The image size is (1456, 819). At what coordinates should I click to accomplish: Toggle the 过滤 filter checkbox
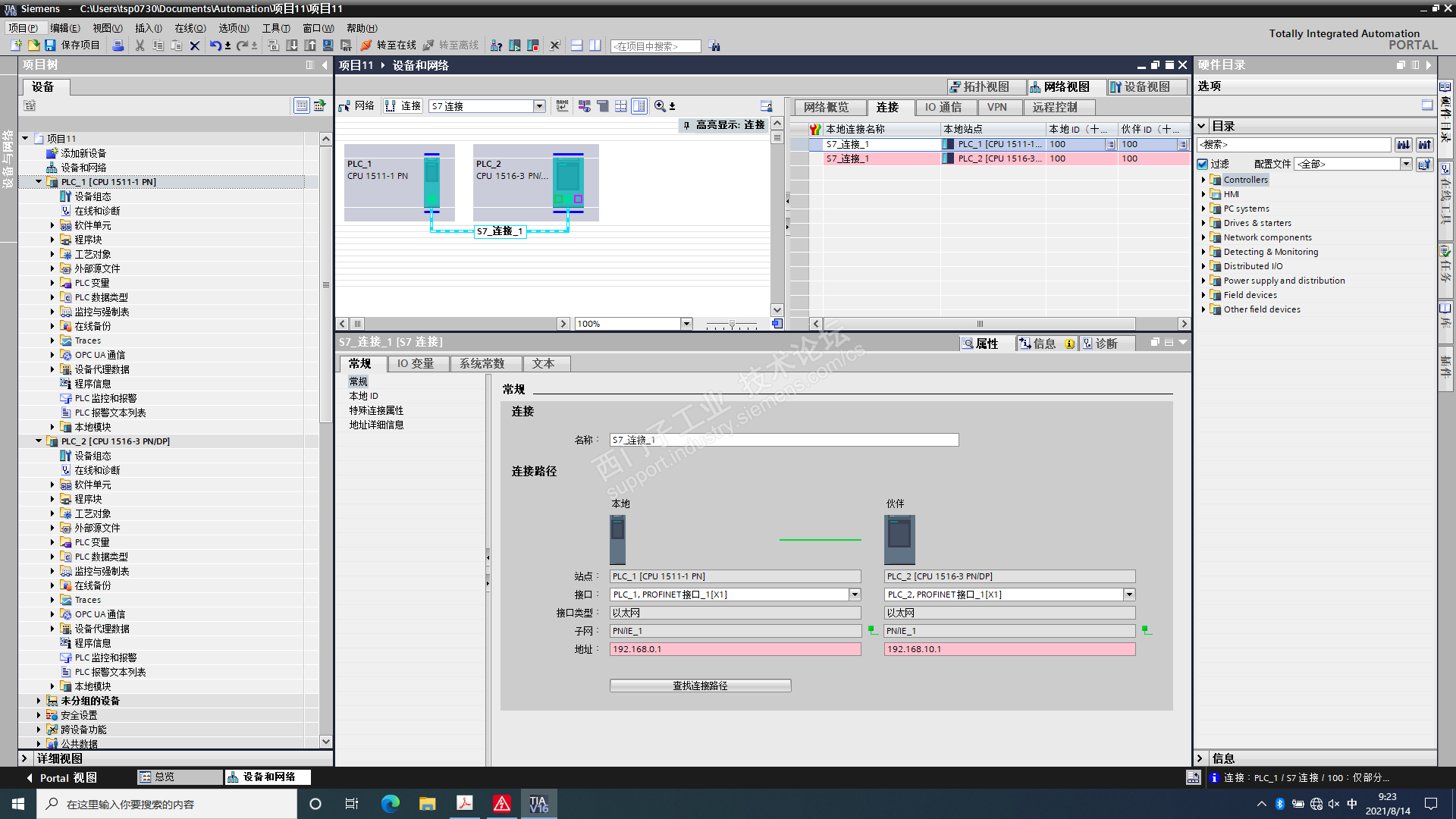(x=1203, y=164)
